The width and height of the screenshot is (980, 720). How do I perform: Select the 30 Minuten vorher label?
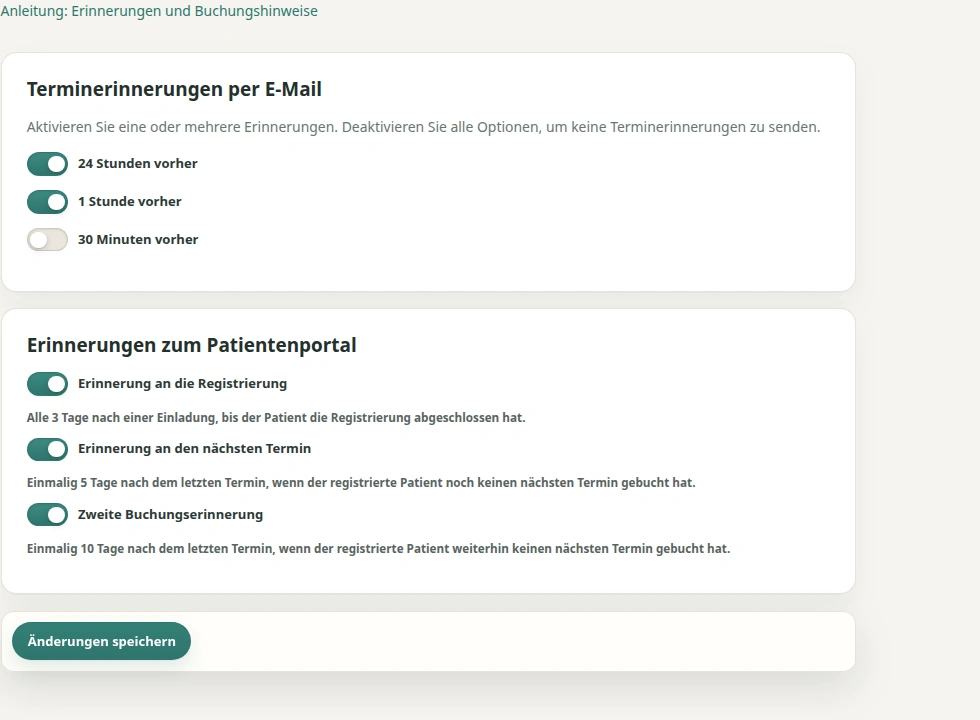(x=138, y=240)
